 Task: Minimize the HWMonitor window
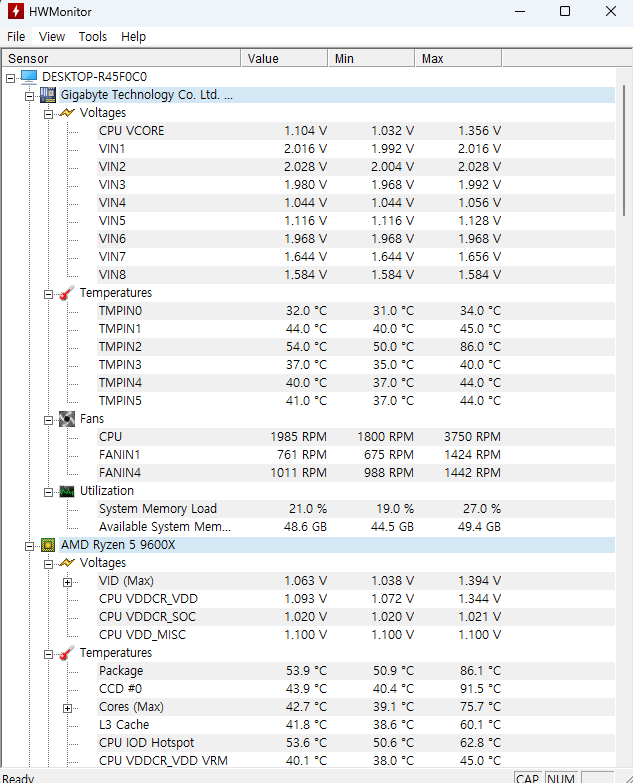pyautogui.click(x=520, y=11)
